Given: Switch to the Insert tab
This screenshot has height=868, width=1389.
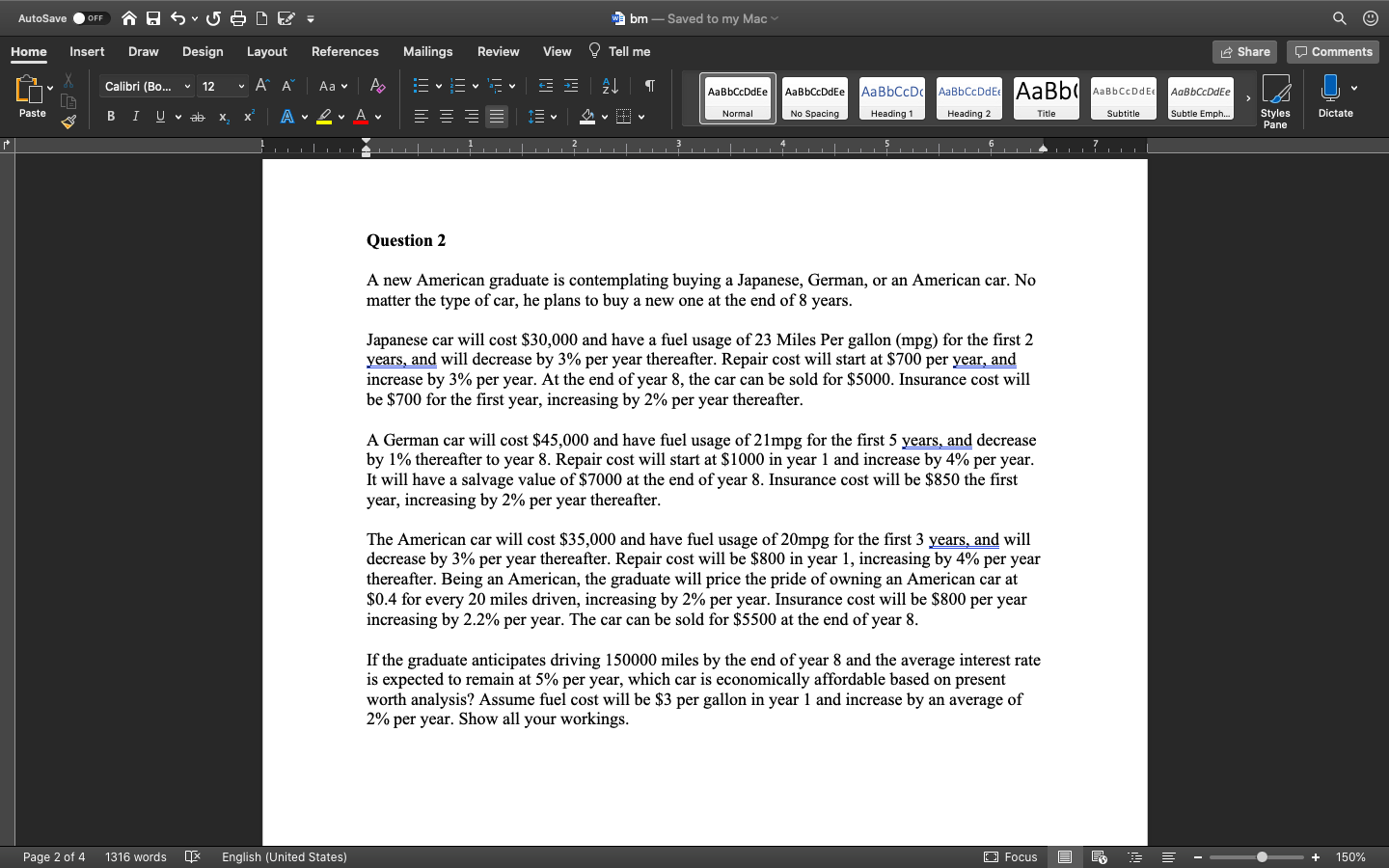Looking at the screenshot, I should (87, 51).
